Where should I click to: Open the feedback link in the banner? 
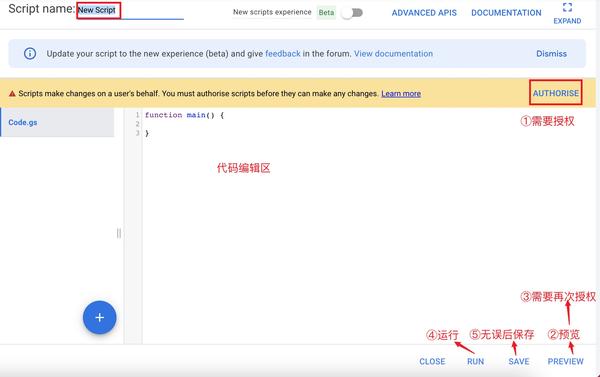[283, 54]
